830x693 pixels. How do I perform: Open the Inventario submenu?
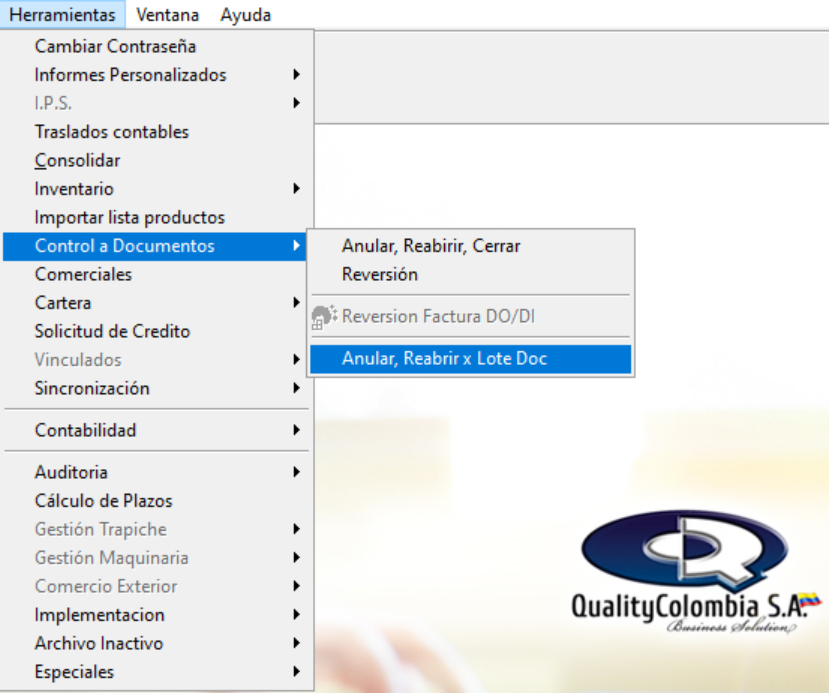(156, 189)
